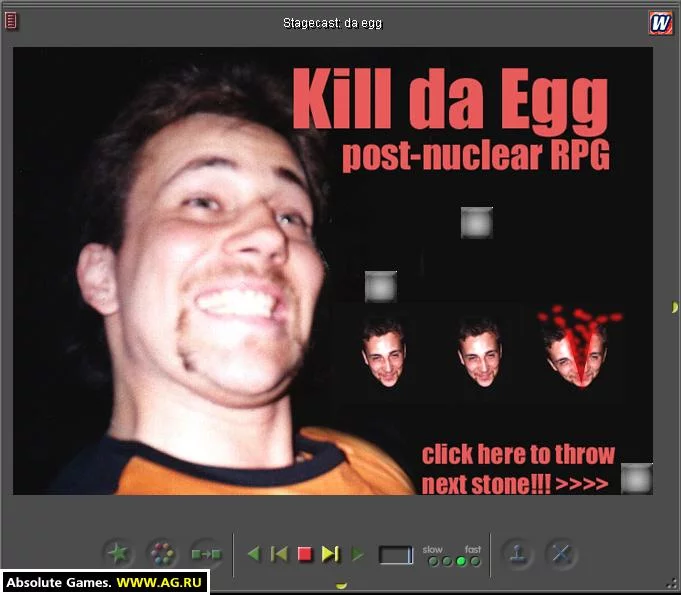Click the 'post-nuclear RPG' subtitle
The image size is (681, 595).
[476, 155]
